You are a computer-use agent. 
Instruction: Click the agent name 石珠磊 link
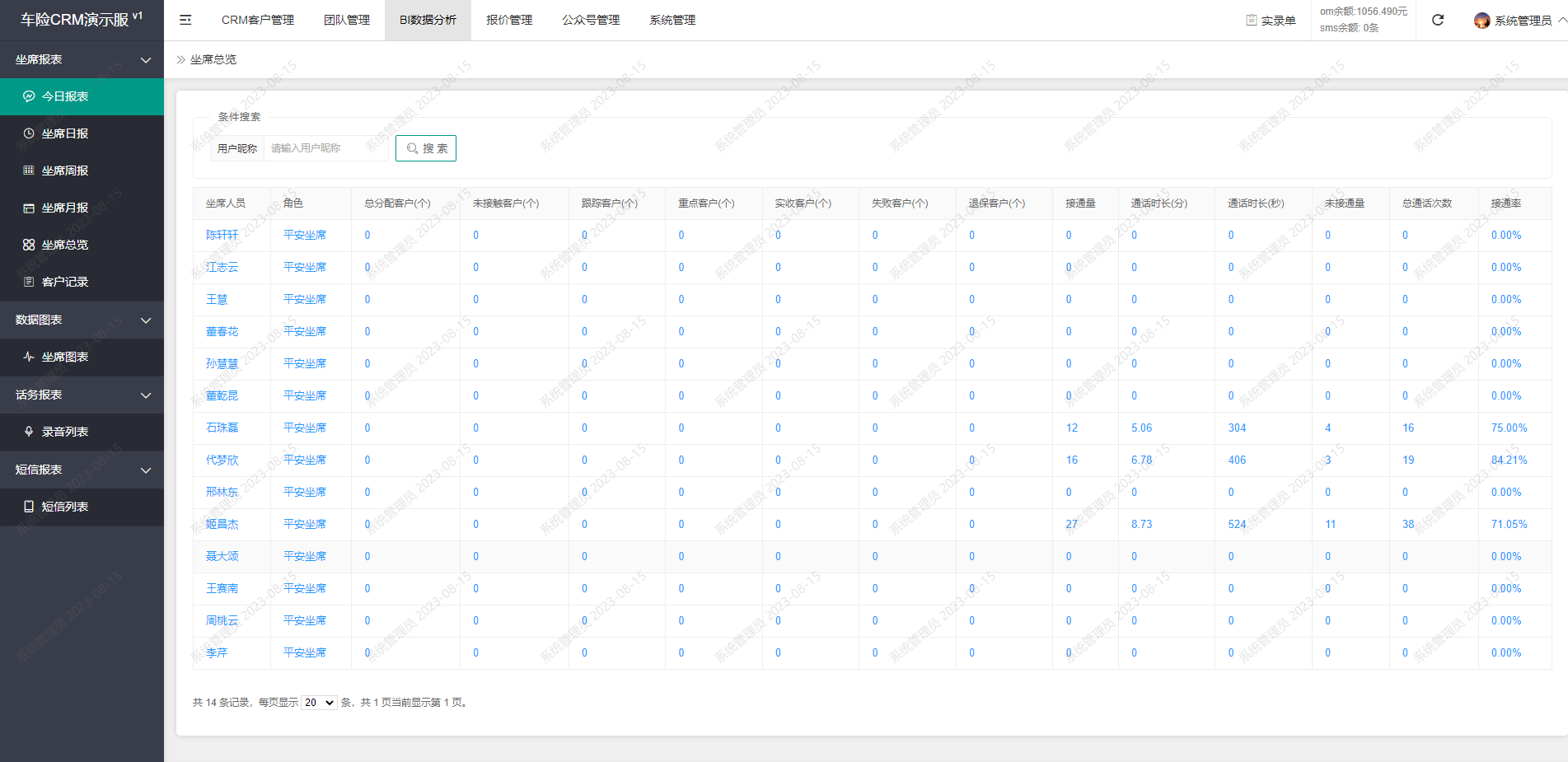pyautogui.click(x=222, y=428)
